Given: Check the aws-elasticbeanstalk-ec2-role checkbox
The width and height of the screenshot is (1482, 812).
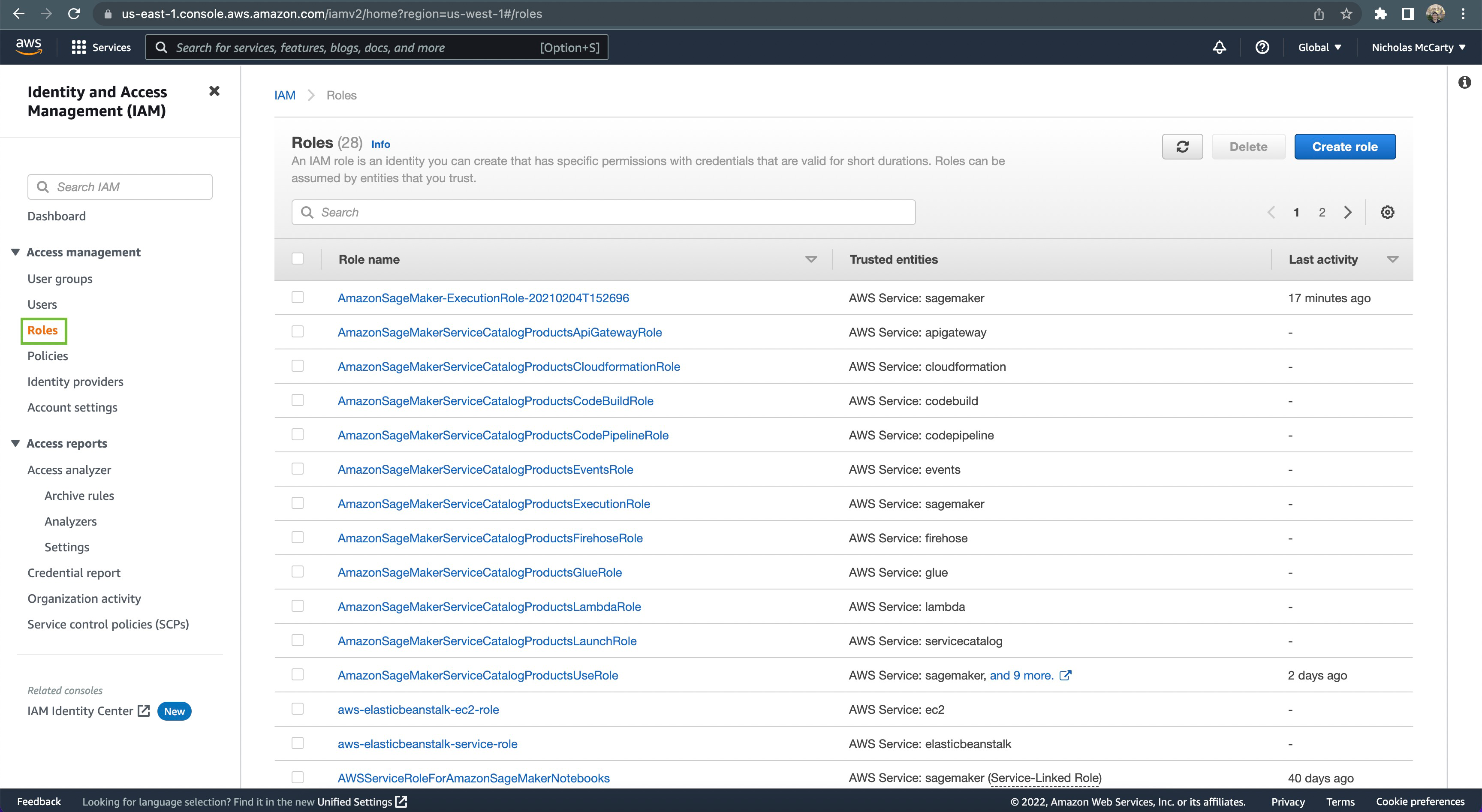Looking at the screenshot, I should point(298,709).
